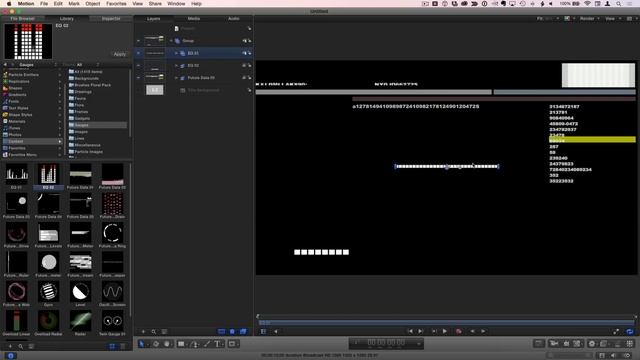Select the Rectangle Mask tool

[232, 344]
